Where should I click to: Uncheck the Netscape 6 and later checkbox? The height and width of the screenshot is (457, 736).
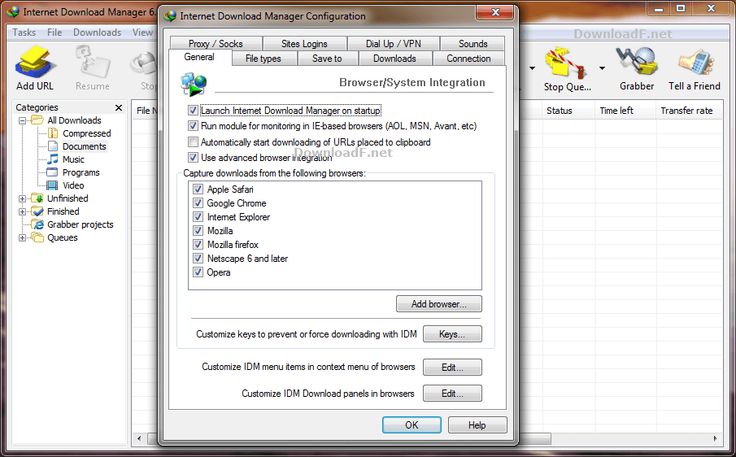[198, 258]
